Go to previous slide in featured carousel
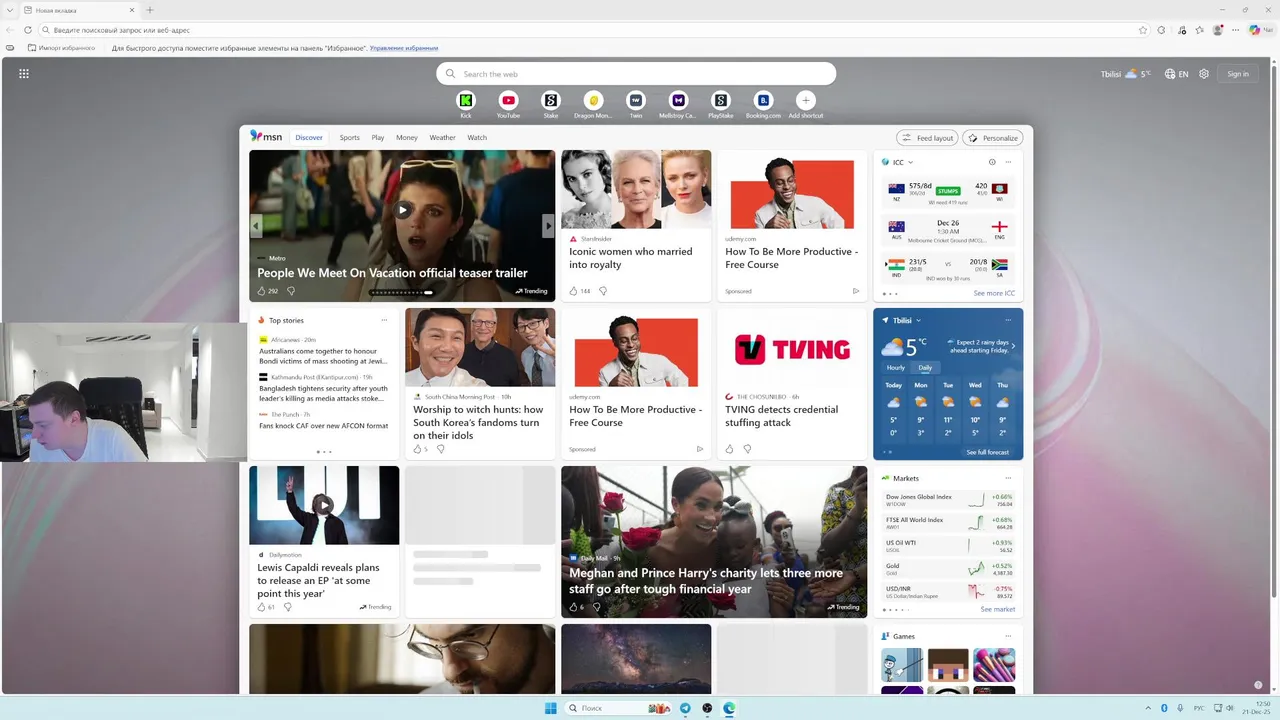Screen dimensions: 1280x720 [256, 227]
